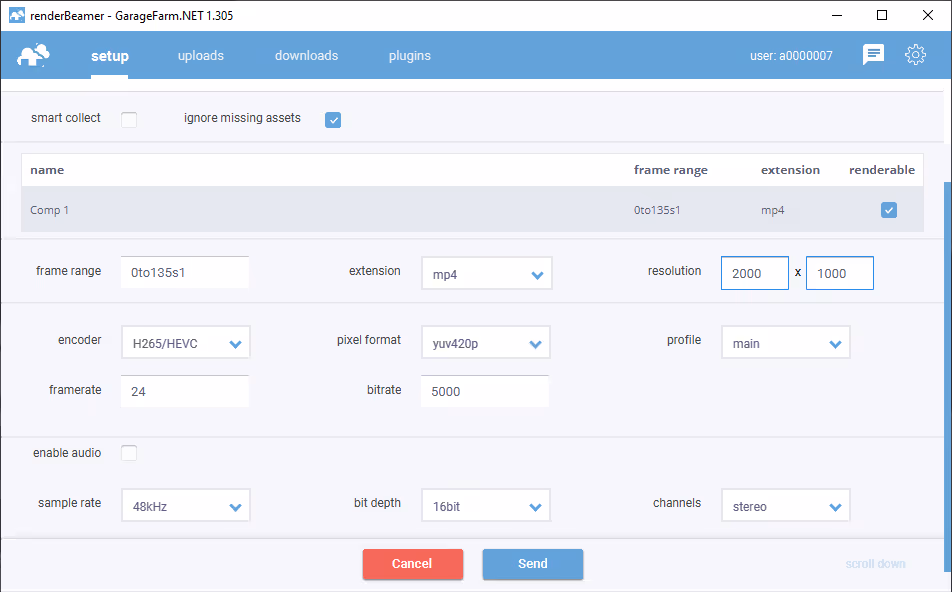952x592 pixels.
Task: Switch to the setup tab
Action: [110, 56]
